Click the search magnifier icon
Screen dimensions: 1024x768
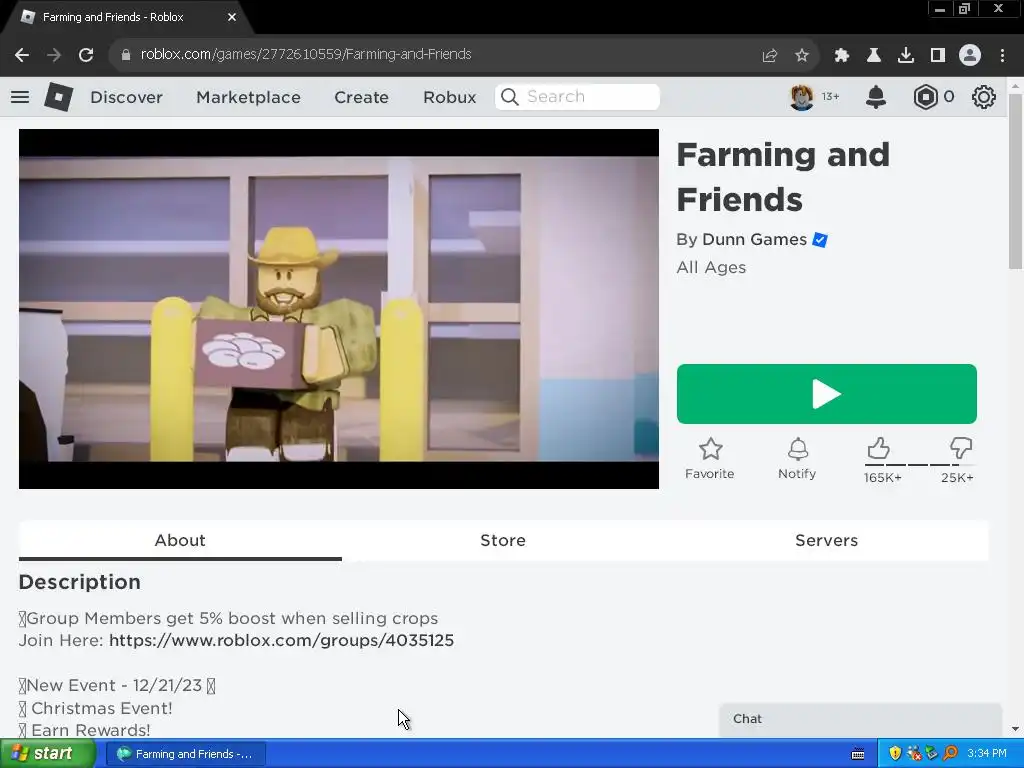509,97
